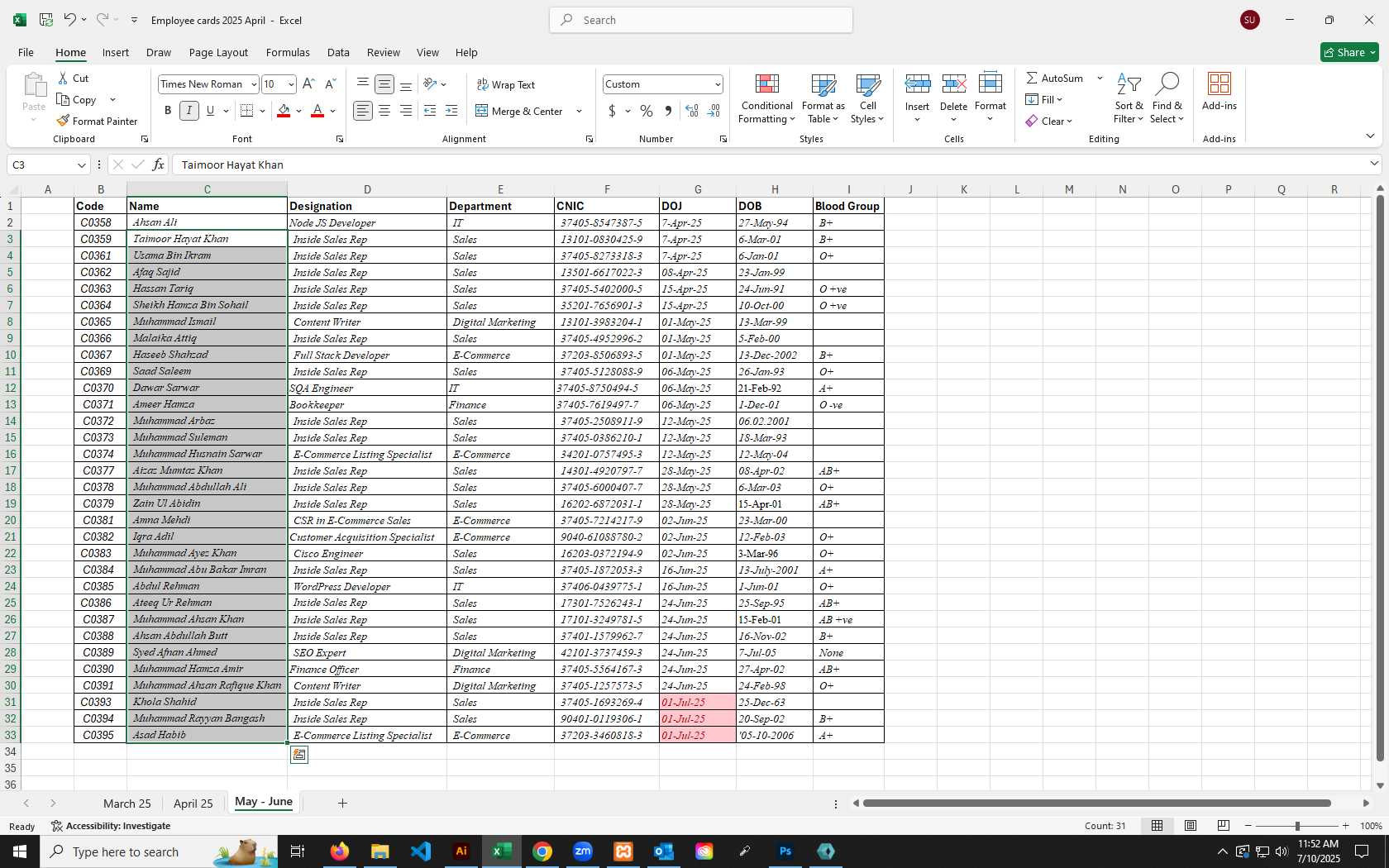Open number format Custom dropdown
Screen dimensions: 1389x868
click(718, 84)
